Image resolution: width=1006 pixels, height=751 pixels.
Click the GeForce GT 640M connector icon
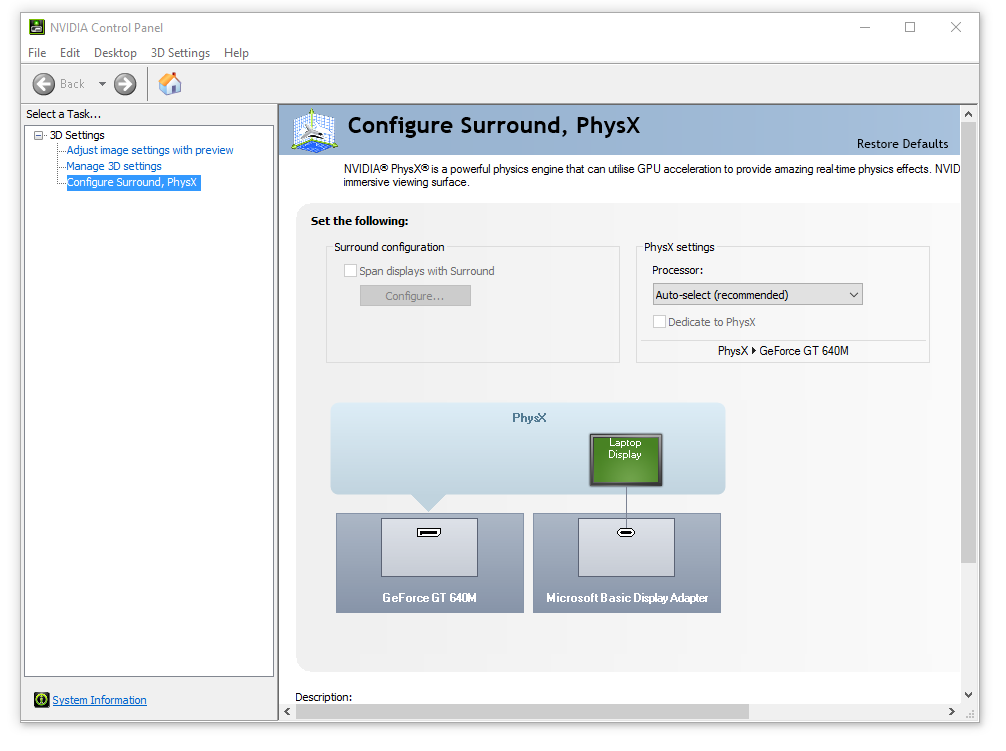429,532
